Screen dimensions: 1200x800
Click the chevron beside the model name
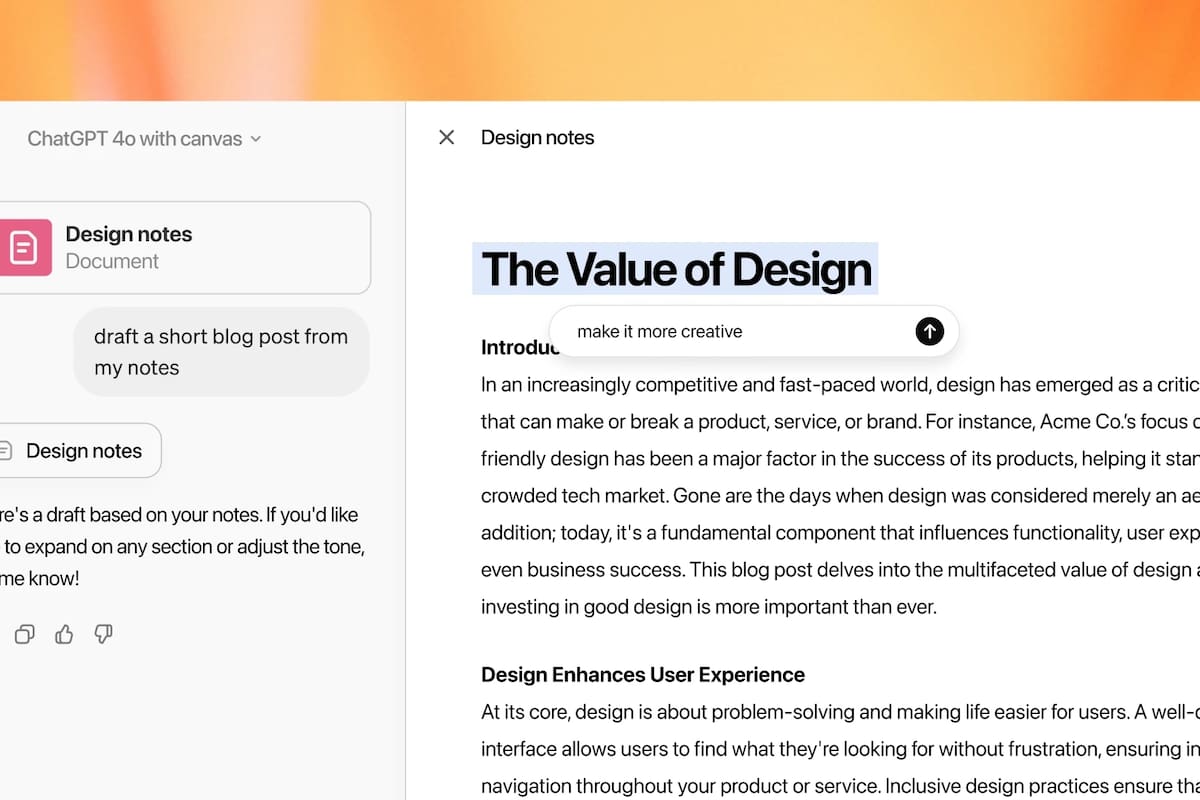coord(256,139)
